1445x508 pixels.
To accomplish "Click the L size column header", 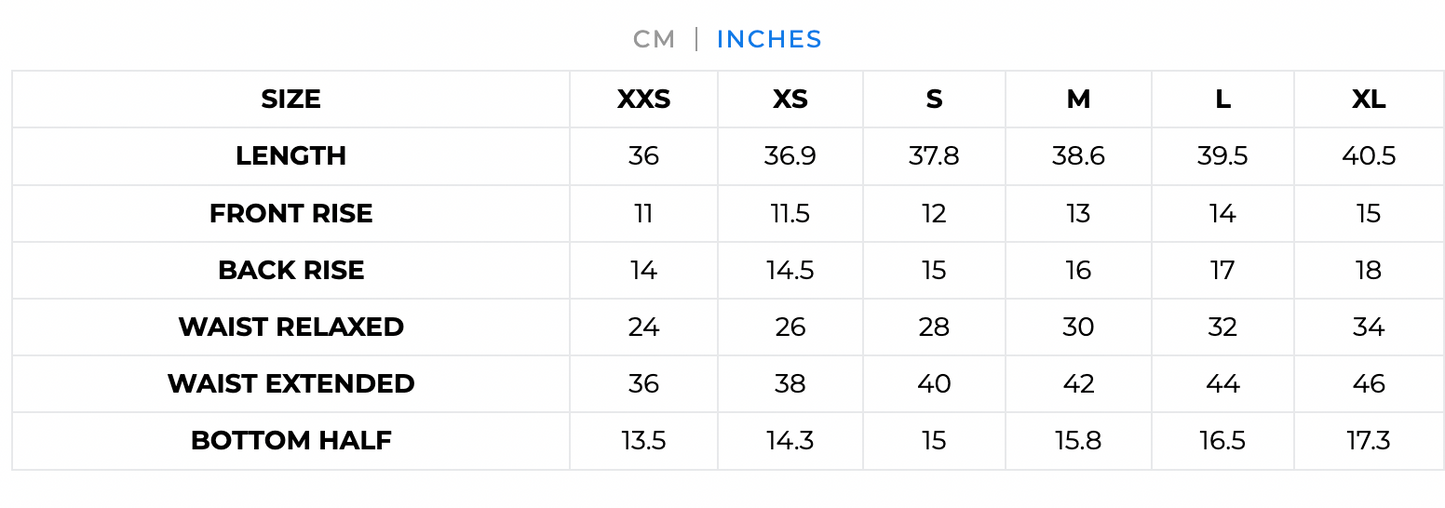I will [1223, 99].
